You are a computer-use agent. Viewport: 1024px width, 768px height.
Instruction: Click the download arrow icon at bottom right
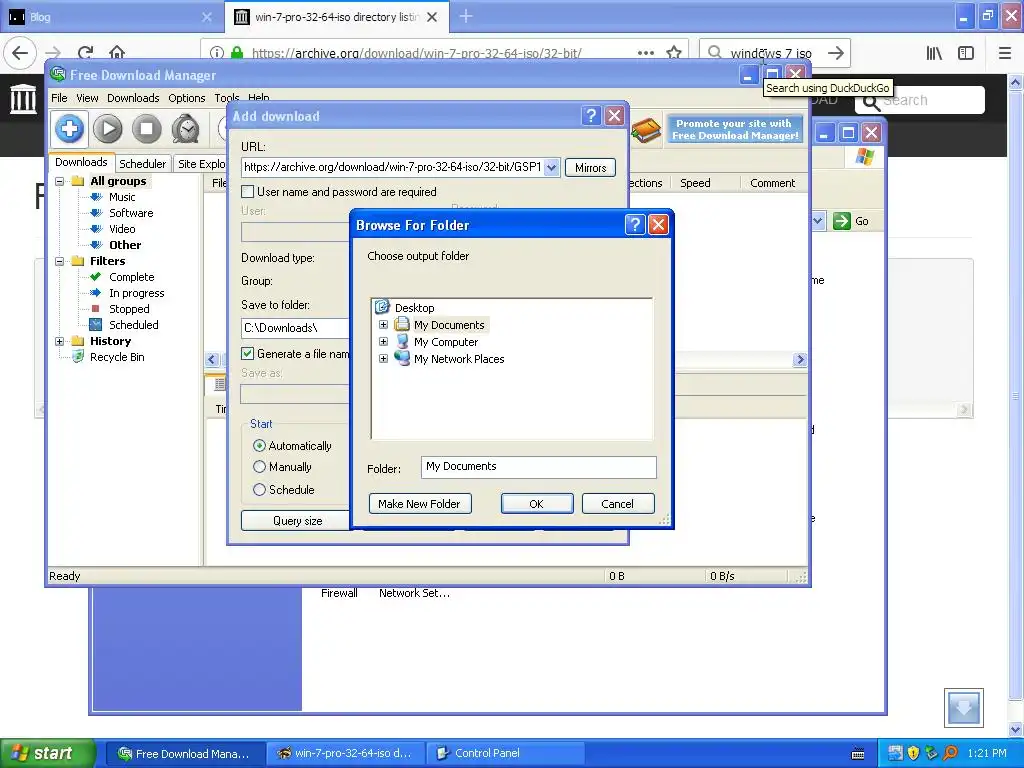(x=964, y=707)
